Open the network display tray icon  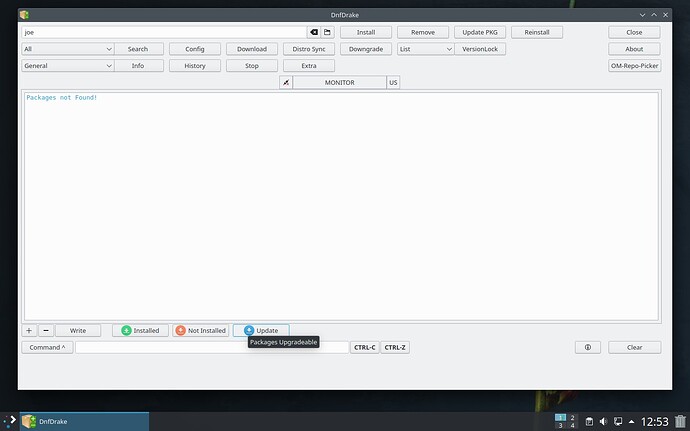coord(618,421)
